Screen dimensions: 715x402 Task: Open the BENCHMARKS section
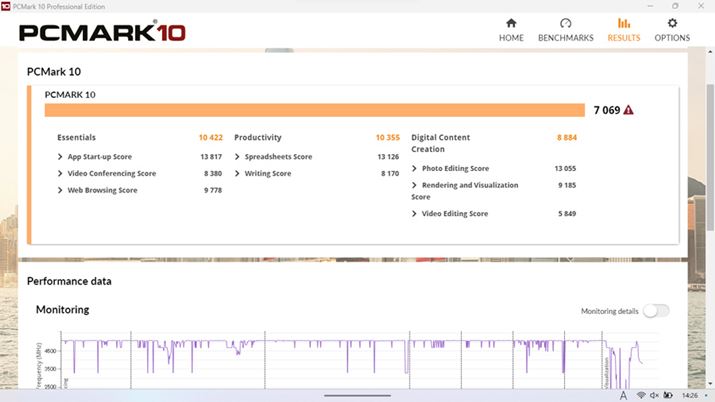[566, 30]
